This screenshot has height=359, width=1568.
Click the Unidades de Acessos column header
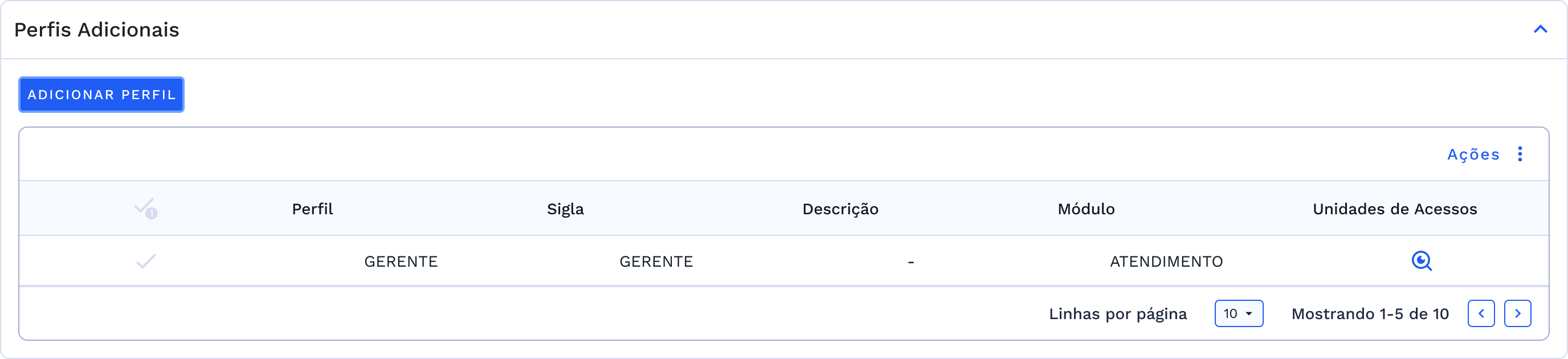tap(1394, 209)
